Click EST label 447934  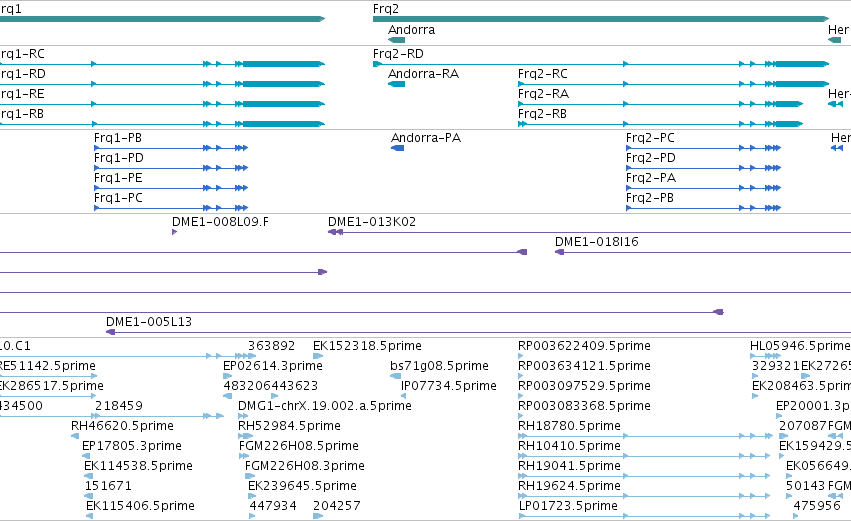[x=273, y=506]
